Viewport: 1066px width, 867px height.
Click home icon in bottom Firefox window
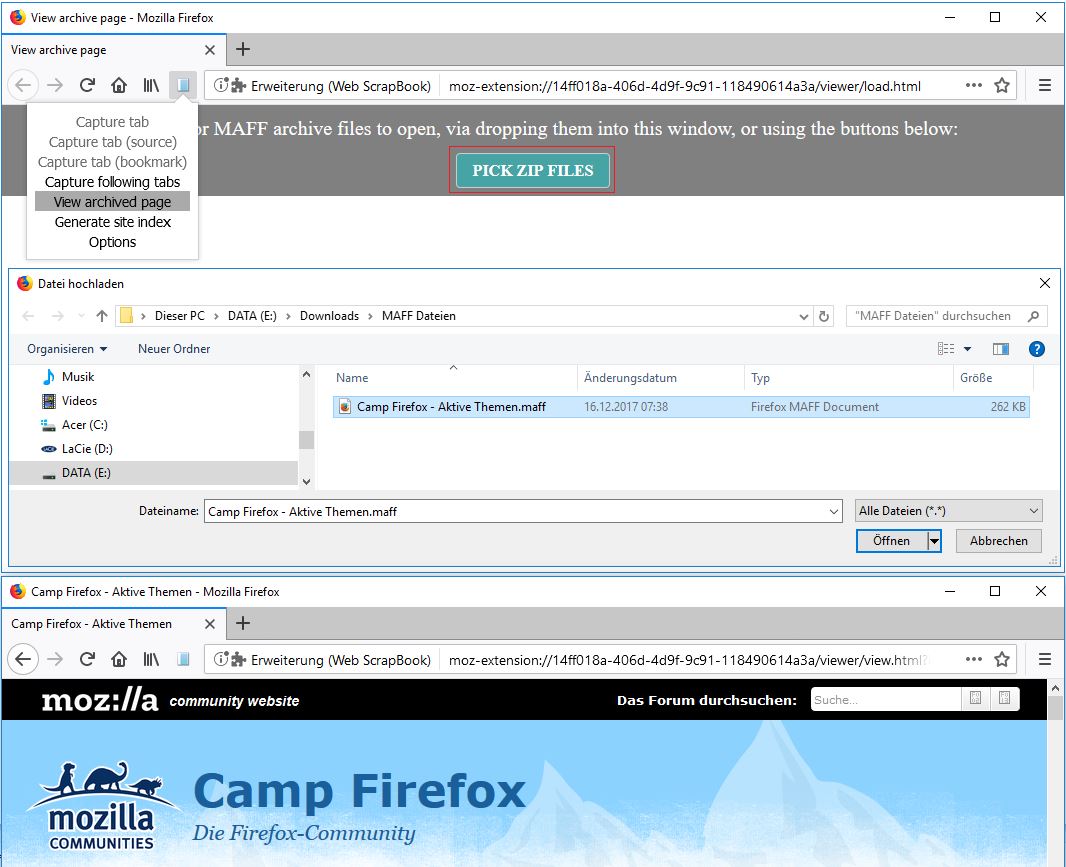pyautogui.click(x=119, y=659)
